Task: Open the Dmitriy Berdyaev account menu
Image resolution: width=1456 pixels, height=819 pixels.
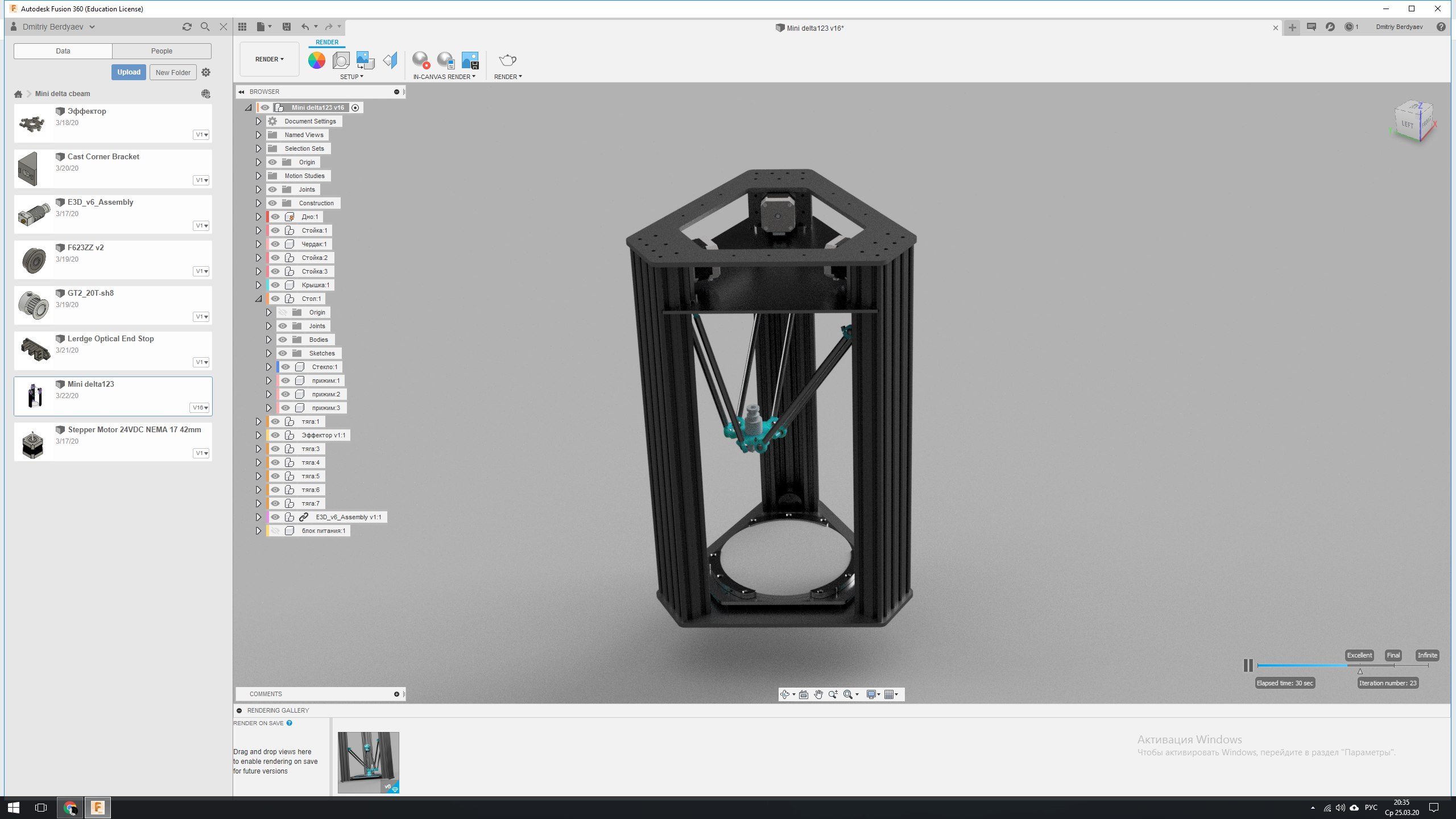Action: [1399, 27]
